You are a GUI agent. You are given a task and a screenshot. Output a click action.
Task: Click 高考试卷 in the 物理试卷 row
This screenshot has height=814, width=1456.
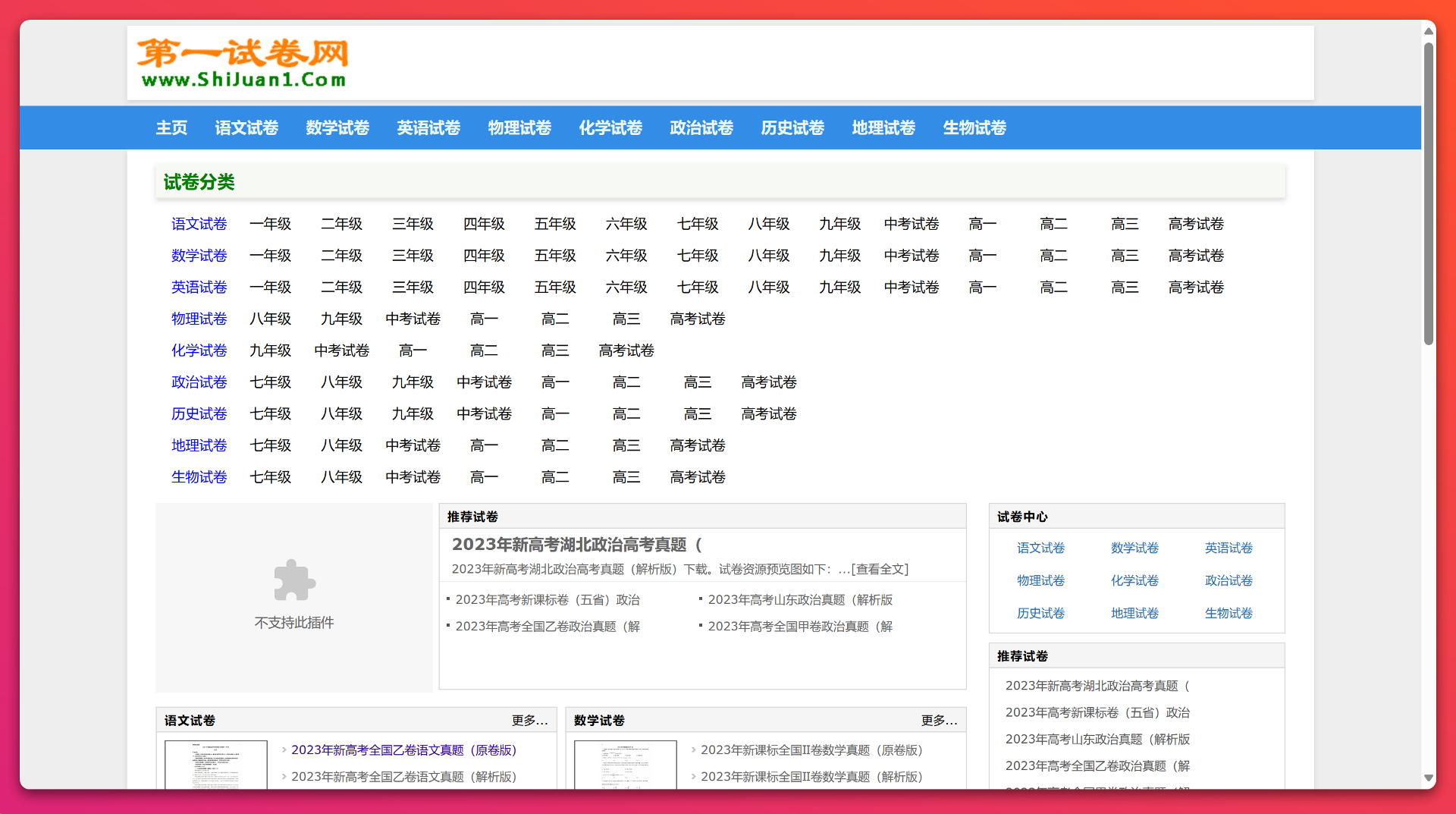click(697, 319)
